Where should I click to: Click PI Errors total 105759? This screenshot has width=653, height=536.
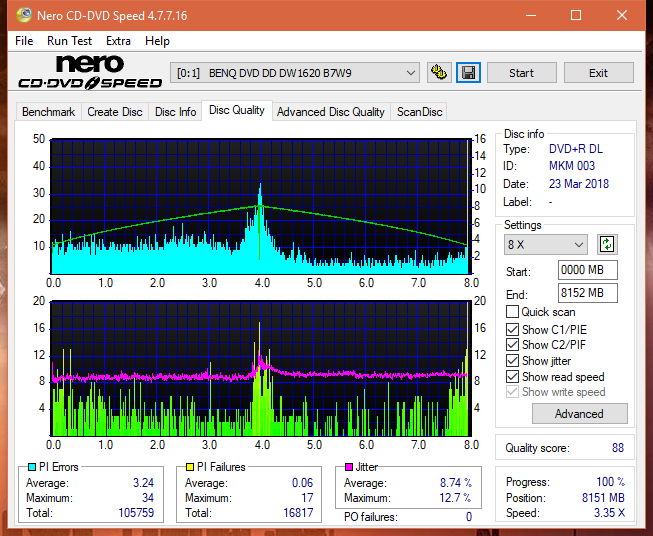tap(136, 513)
